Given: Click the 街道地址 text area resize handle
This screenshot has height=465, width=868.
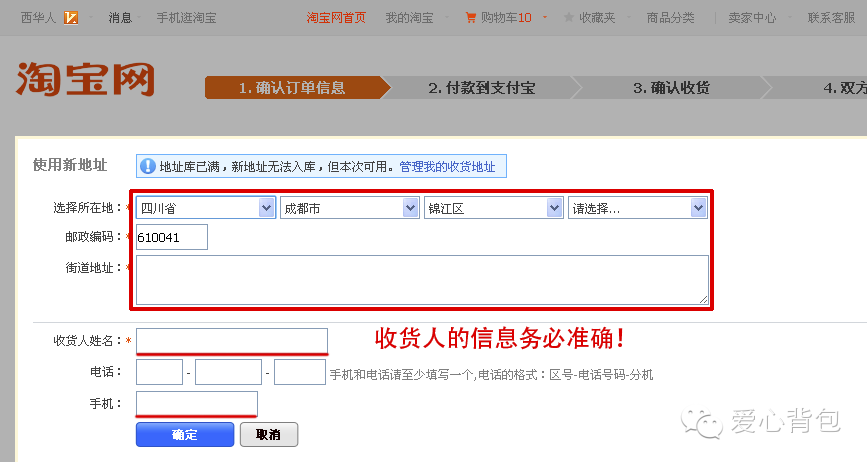Looking at the screenshot, I should (703, 299).
